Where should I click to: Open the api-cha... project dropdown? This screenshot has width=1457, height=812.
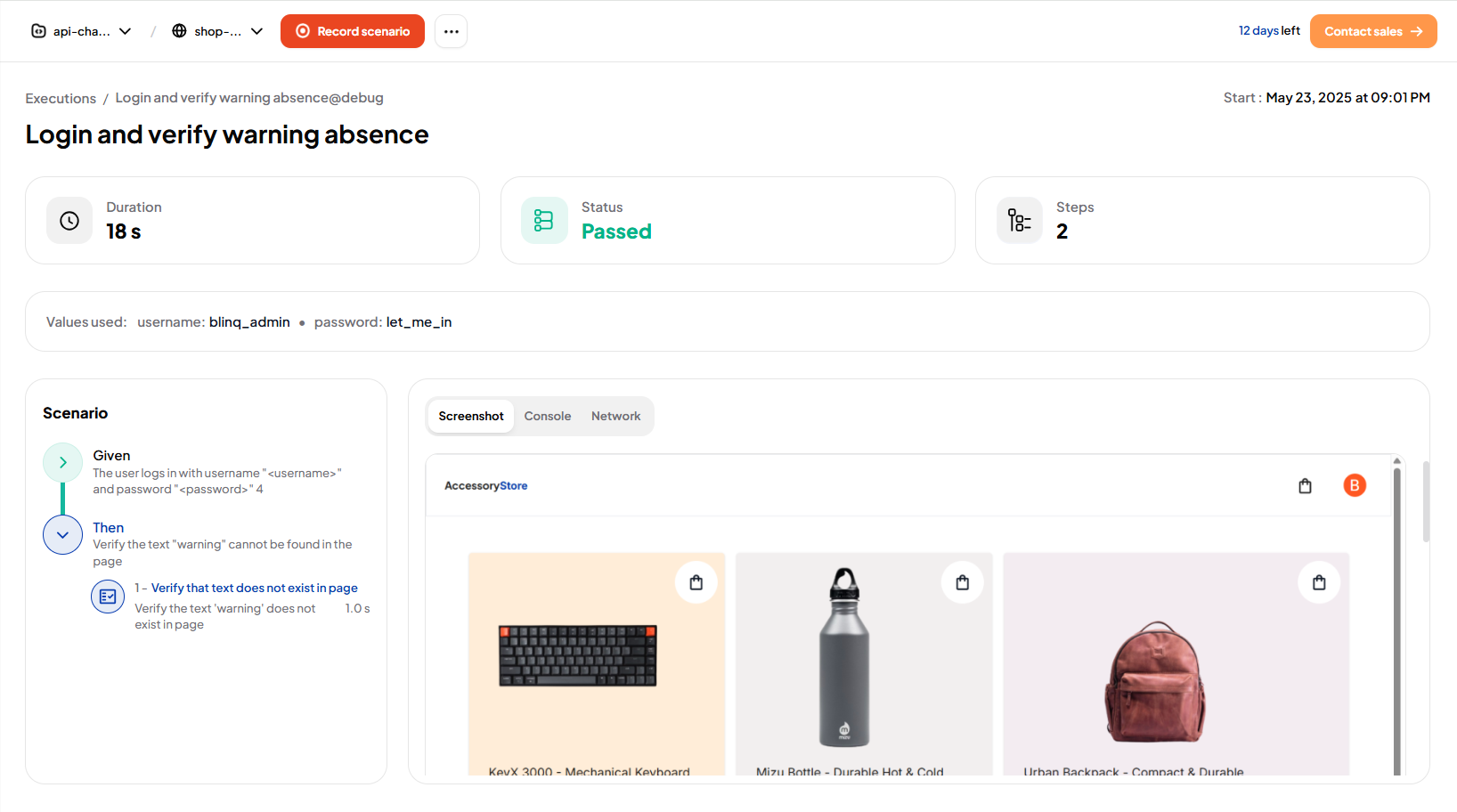click(x=82, y=31)
